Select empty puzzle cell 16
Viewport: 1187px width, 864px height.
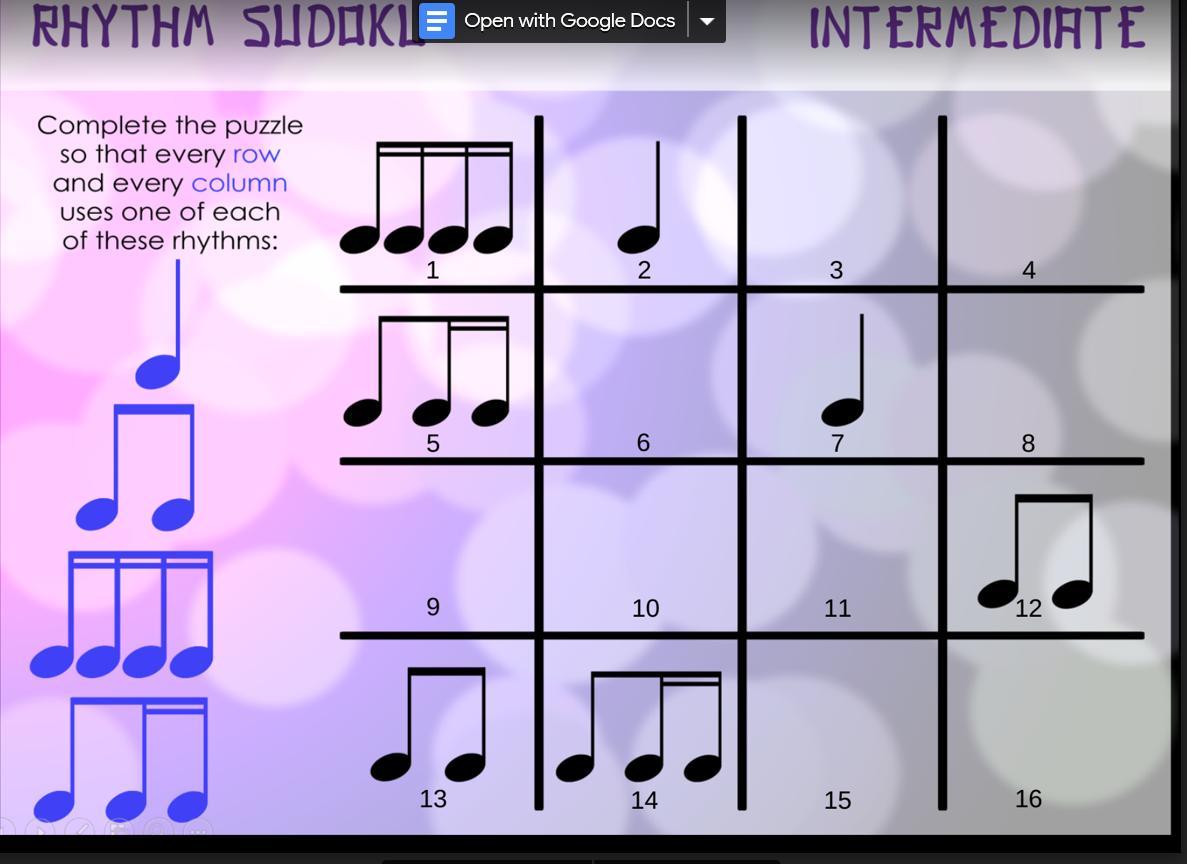(1045, 724)
